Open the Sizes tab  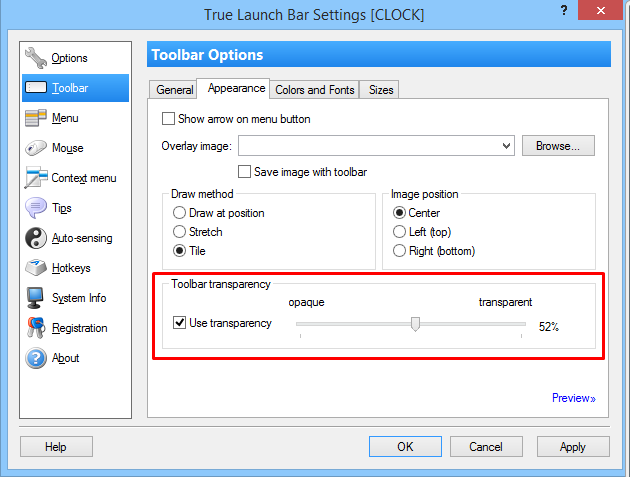tap(381, 90)
